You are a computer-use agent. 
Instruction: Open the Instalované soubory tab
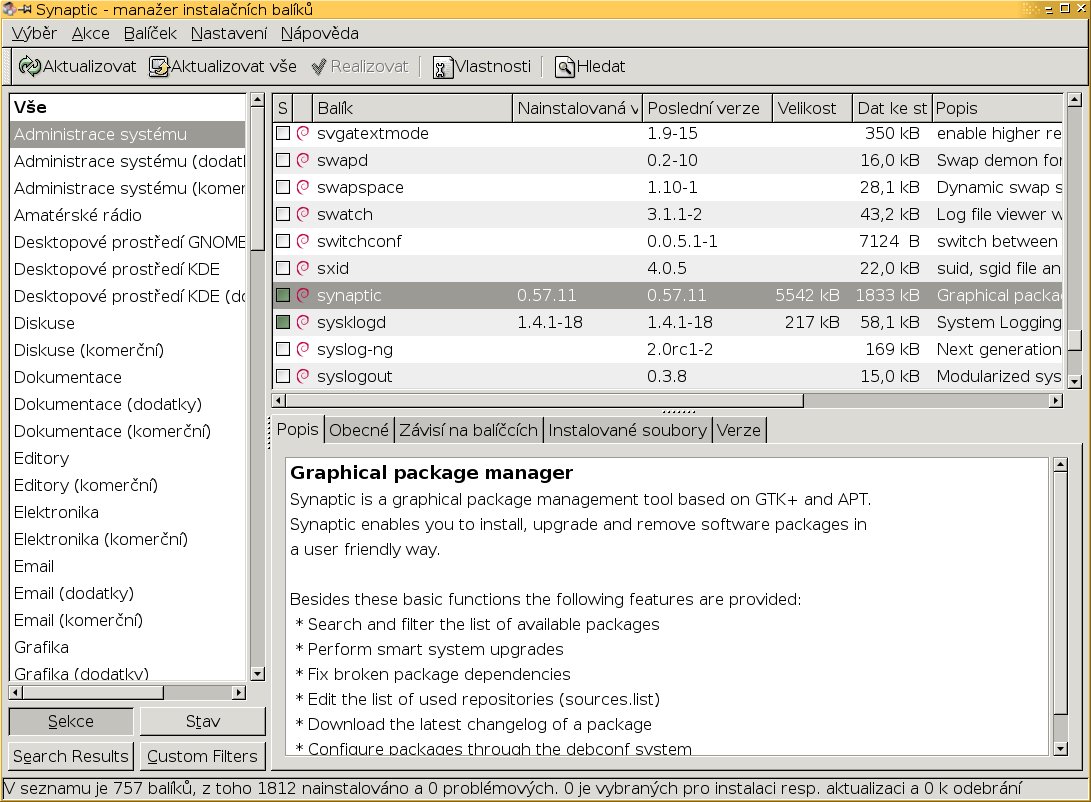pyautogui.click(x=628, y=431)
